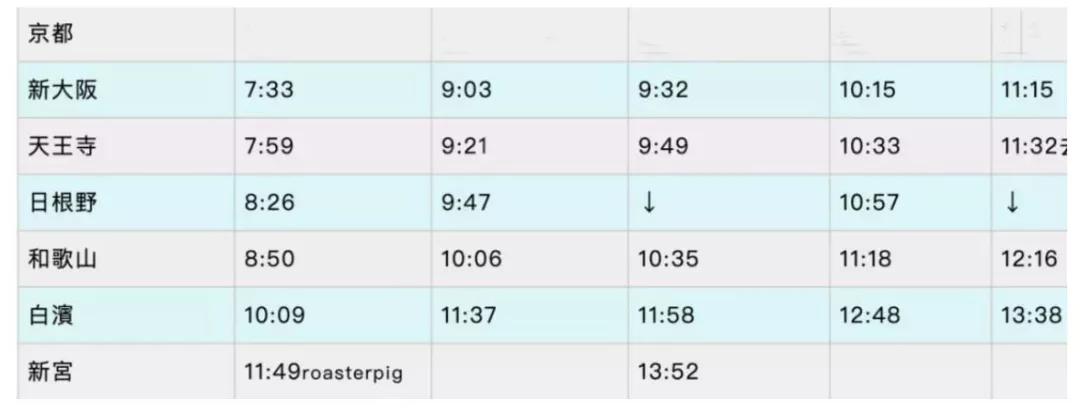Click the 12:16 time cell
1080x410 pixels.
click(x=1025, y=259)
